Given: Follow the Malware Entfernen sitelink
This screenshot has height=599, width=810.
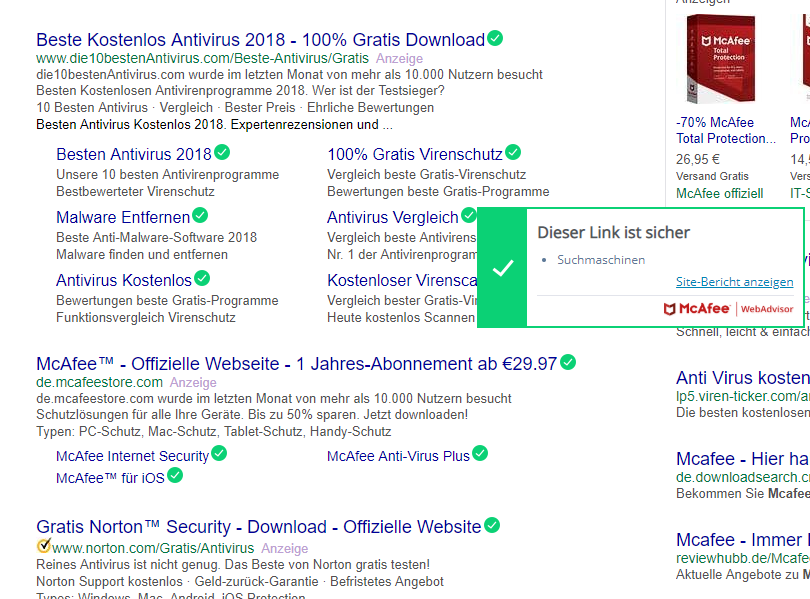Looking at the screenshot, I should [x=122, y=217].
